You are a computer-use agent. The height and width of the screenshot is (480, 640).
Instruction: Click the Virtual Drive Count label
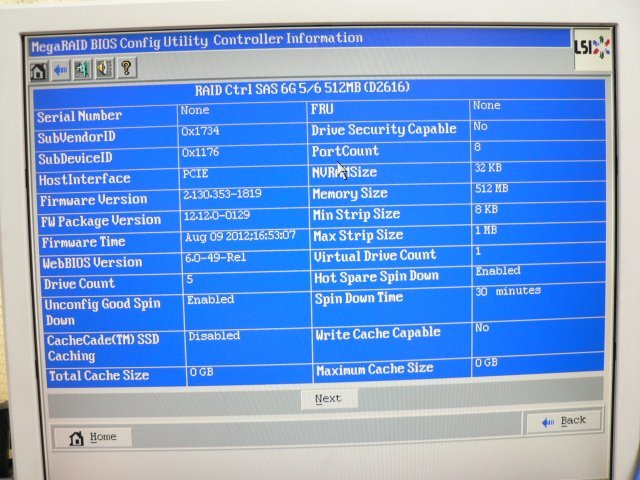(x=375, y=256)
